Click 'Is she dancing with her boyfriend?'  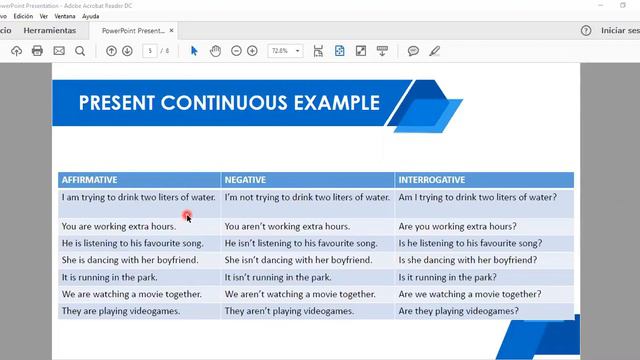468,260
